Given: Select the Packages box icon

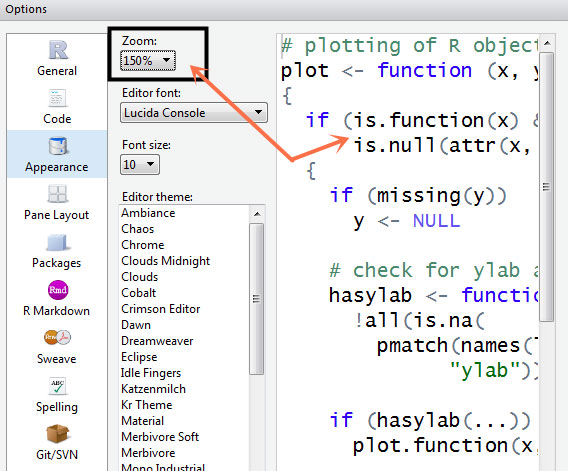Looking at the screenshot, I should pos(57,242).
